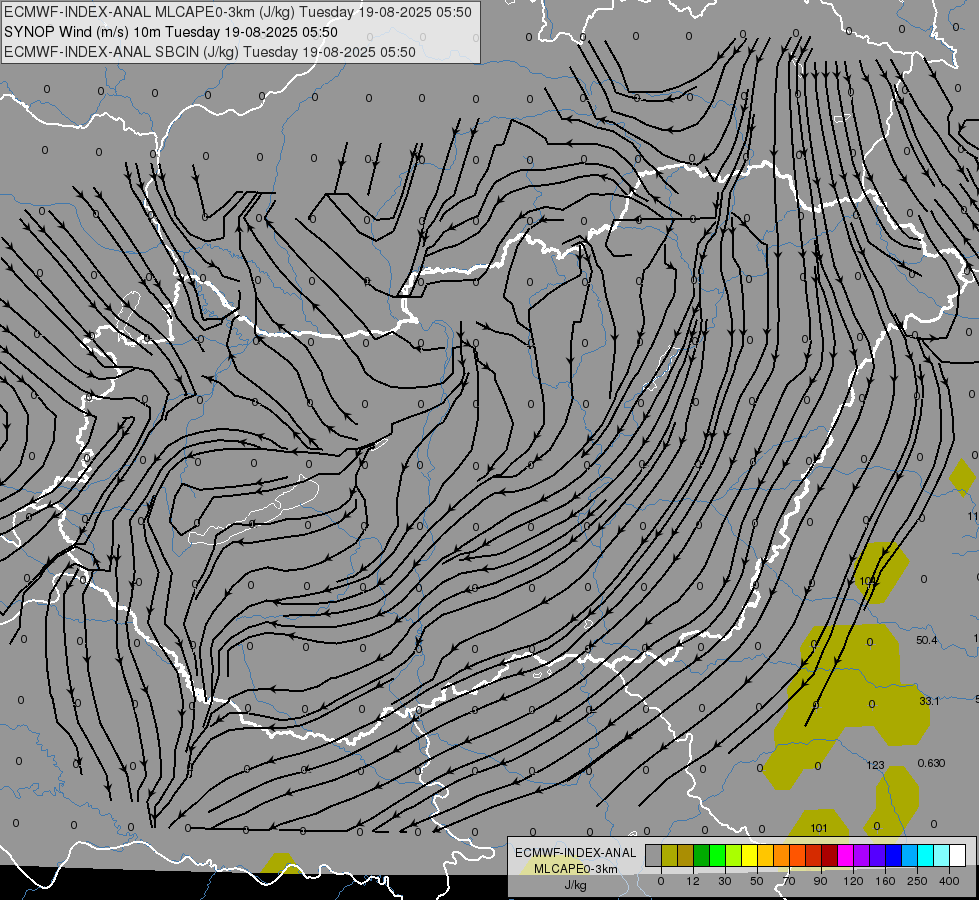Select the 'SYNOP Wind (m/s) 10m' title line
The height and width of the screenshot is (900, 979).
pos(170,32)
